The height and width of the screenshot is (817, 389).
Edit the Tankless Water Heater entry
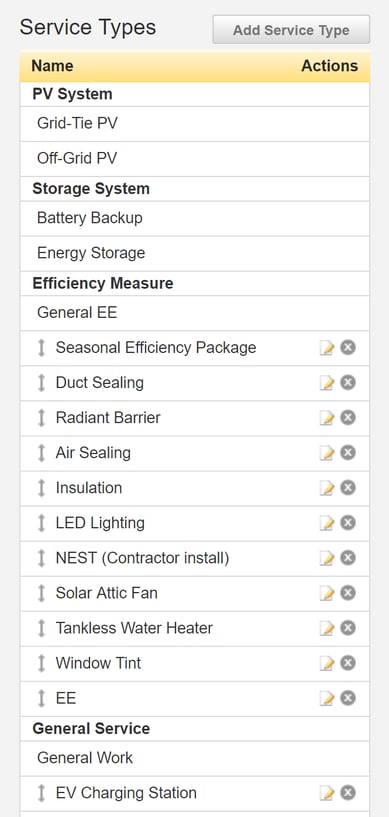(327, 628)
